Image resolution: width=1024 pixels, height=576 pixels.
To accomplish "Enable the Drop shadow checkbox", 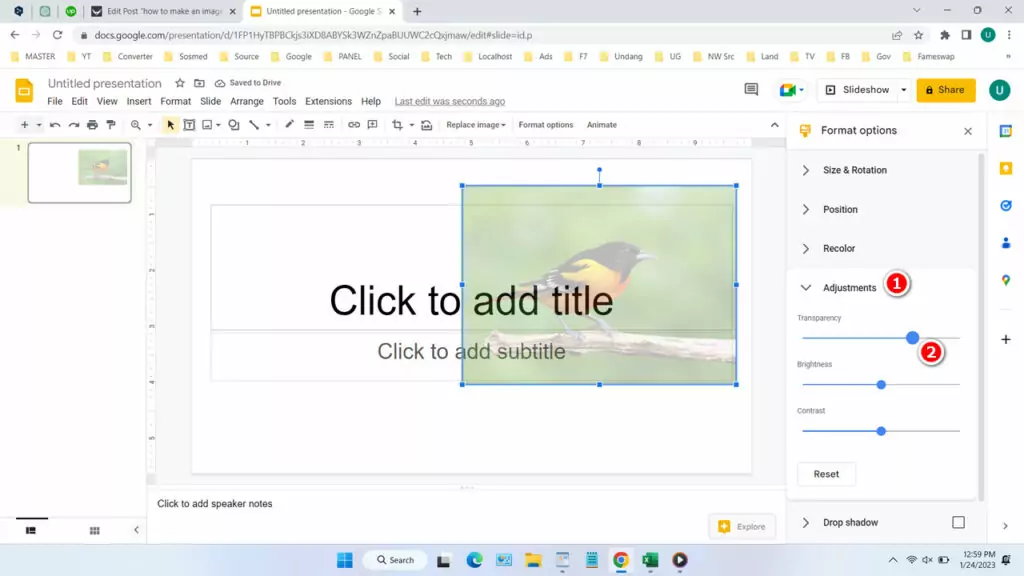I will tap(958, 522).
